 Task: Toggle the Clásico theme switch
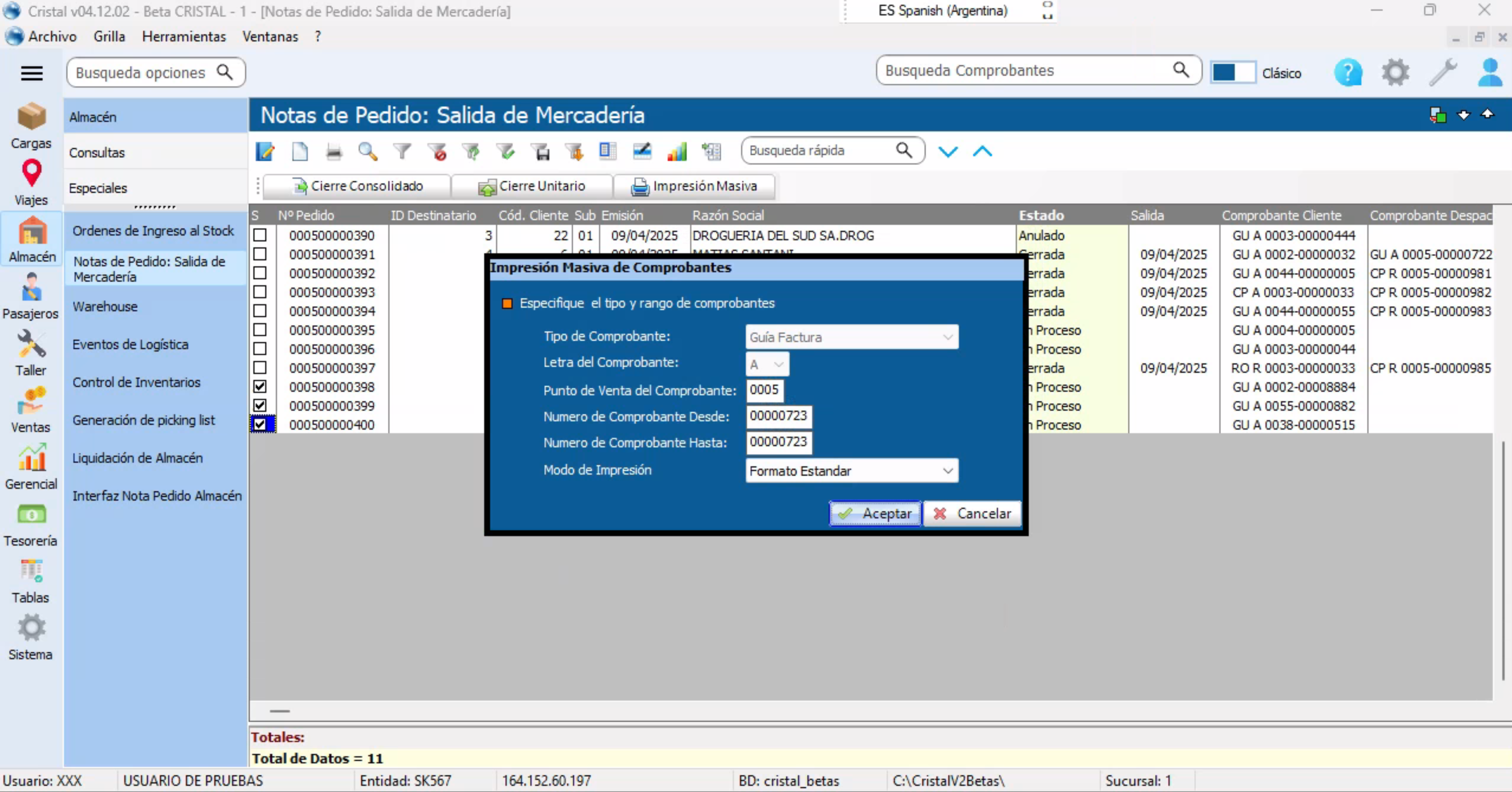(1233, 73)
